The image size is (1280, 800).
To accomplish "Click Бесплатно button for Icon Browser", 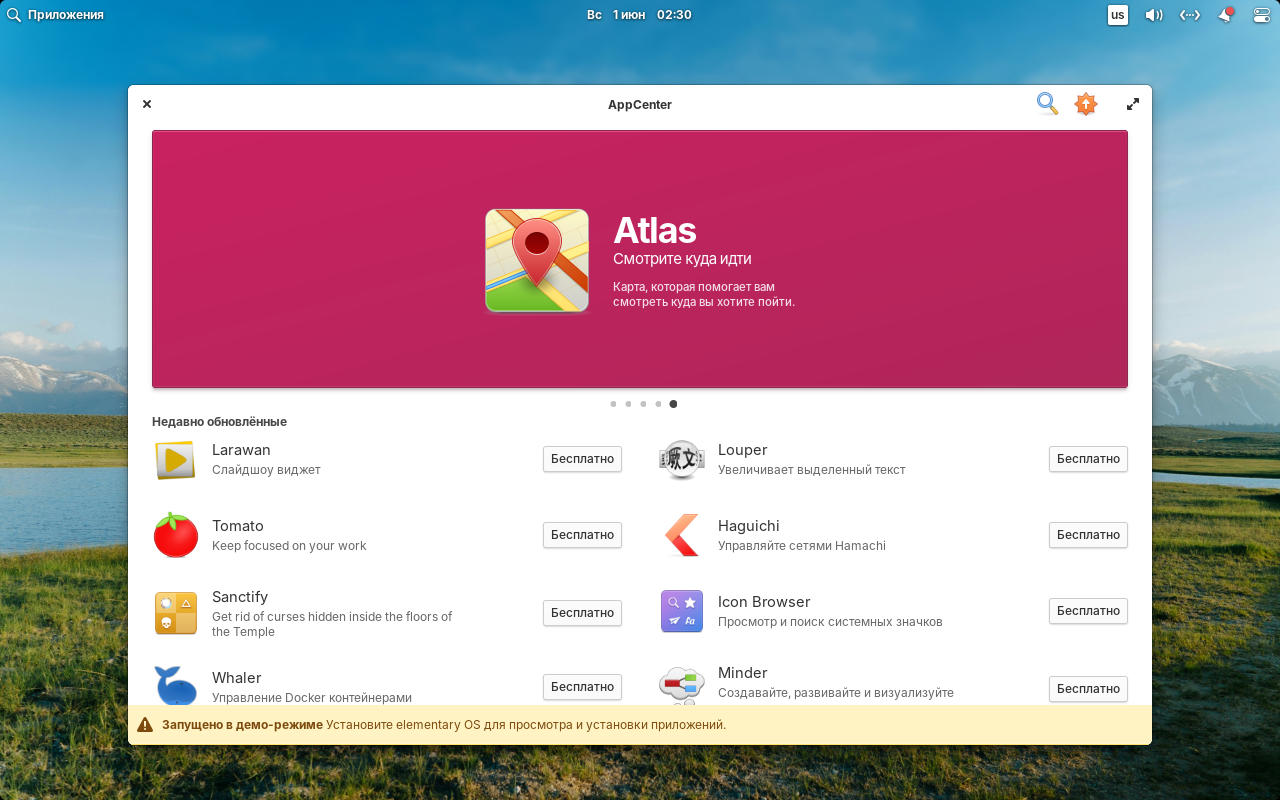I will click(1088, 611).
